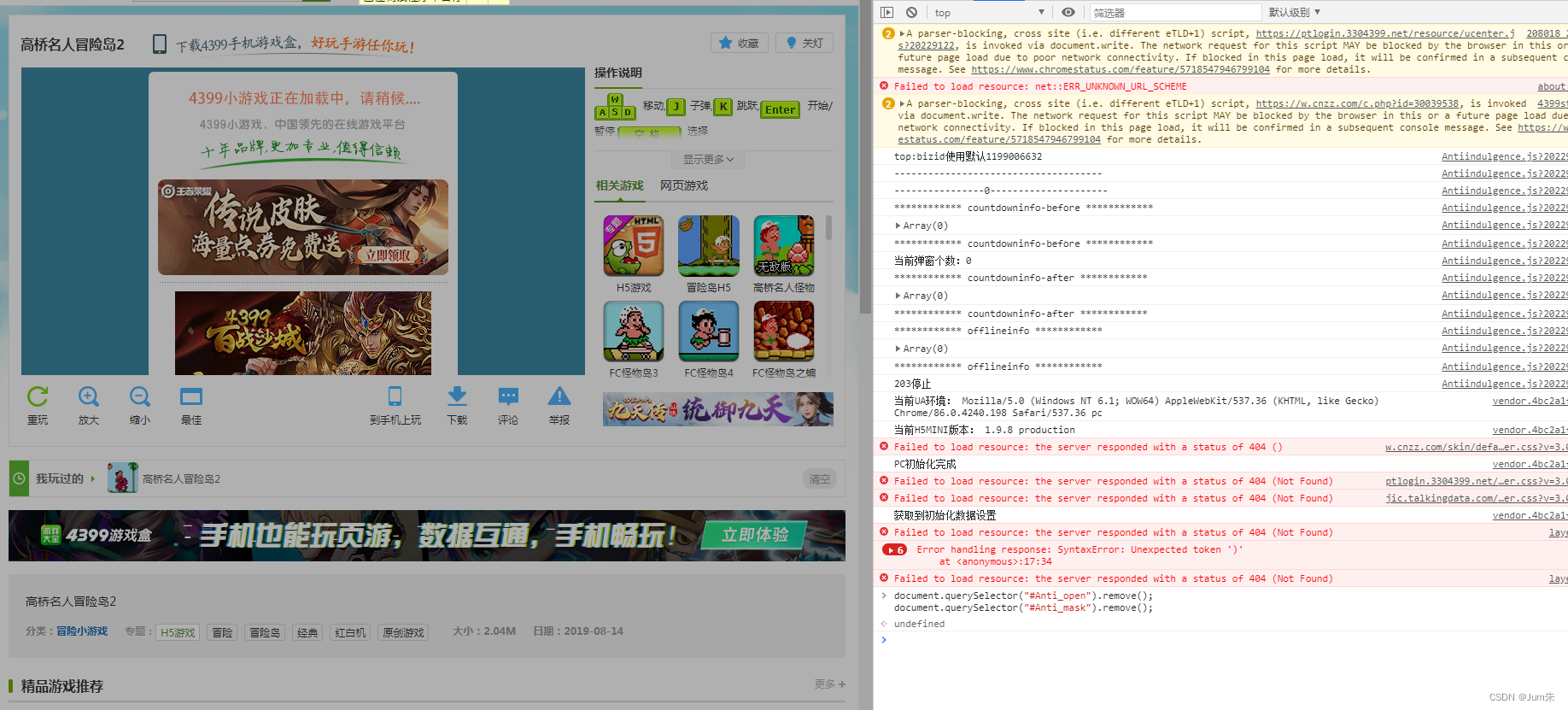Open the FC怪物岛4 game icon
Viewport: 1568px width, 710px height.
pos(709,332)
